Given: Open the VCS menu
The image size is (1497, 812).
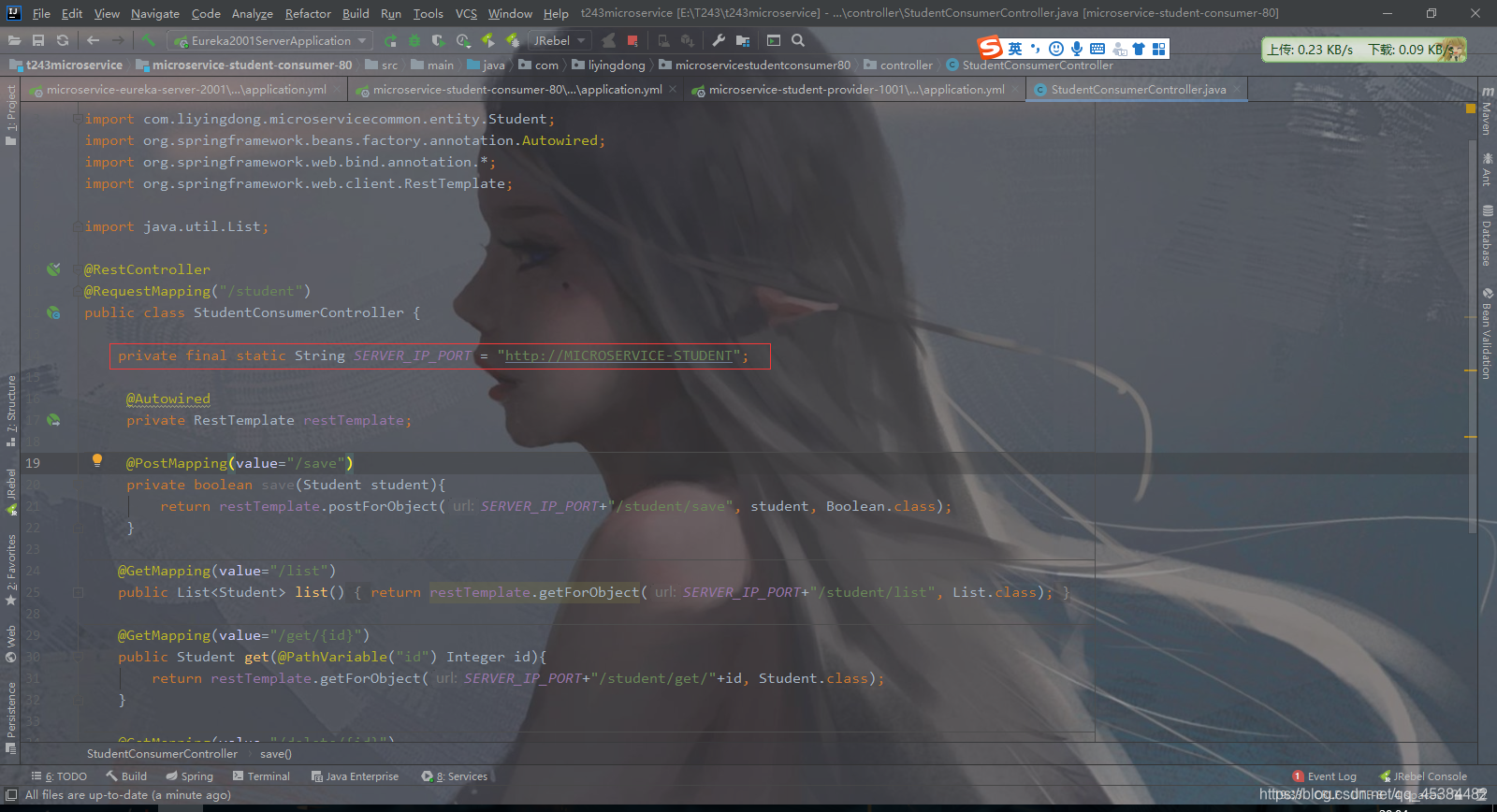Looking at the screenshot, I should coord(466,13).
